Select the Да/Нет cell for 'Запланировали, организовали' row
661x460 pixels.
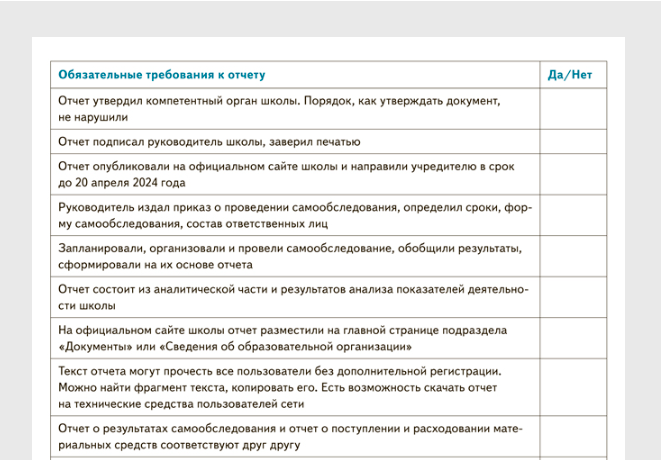pos(573,257)
